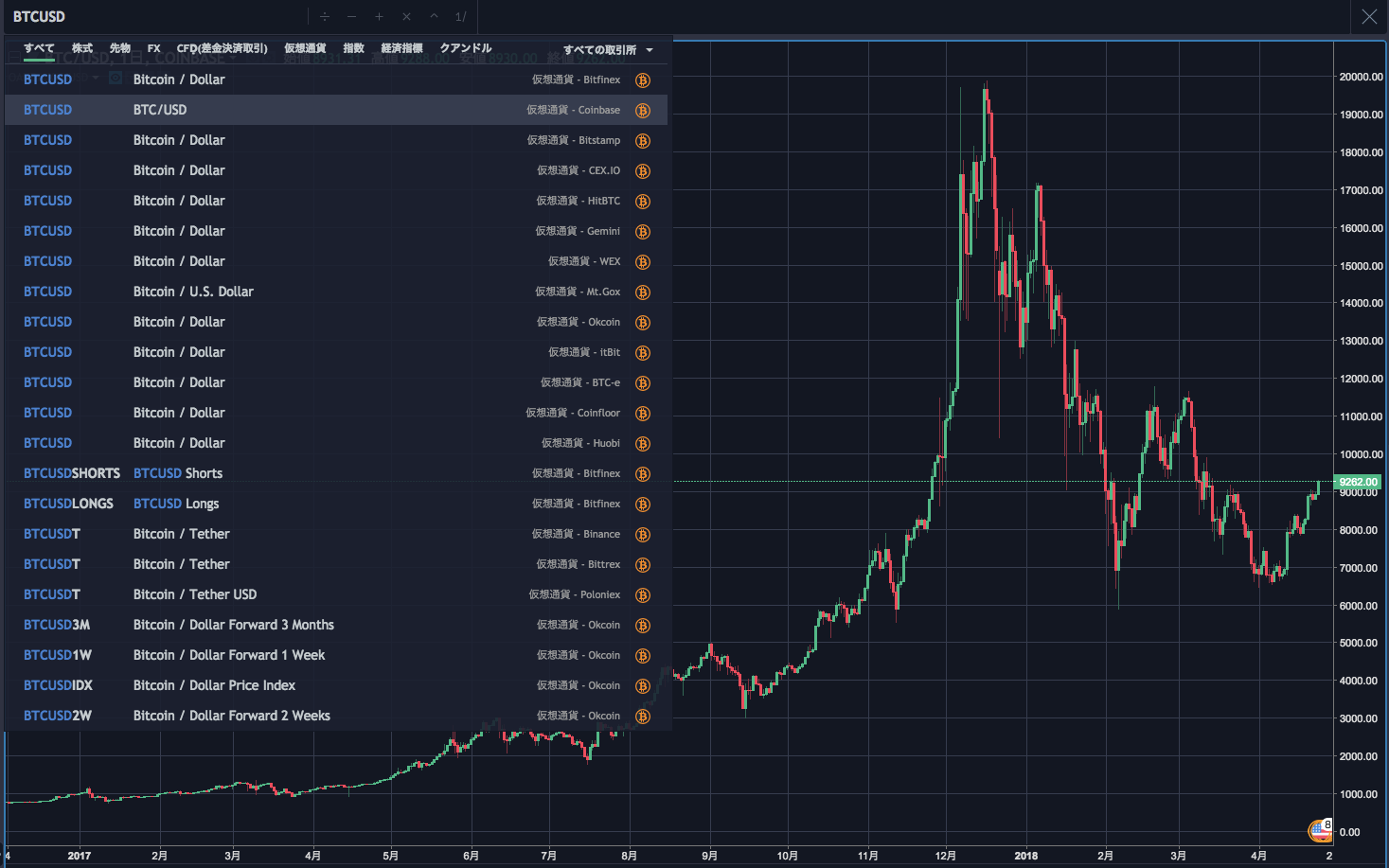
Task: Click the Bitcoin icon on the WEX row
Action: click(x=643, y=262)
